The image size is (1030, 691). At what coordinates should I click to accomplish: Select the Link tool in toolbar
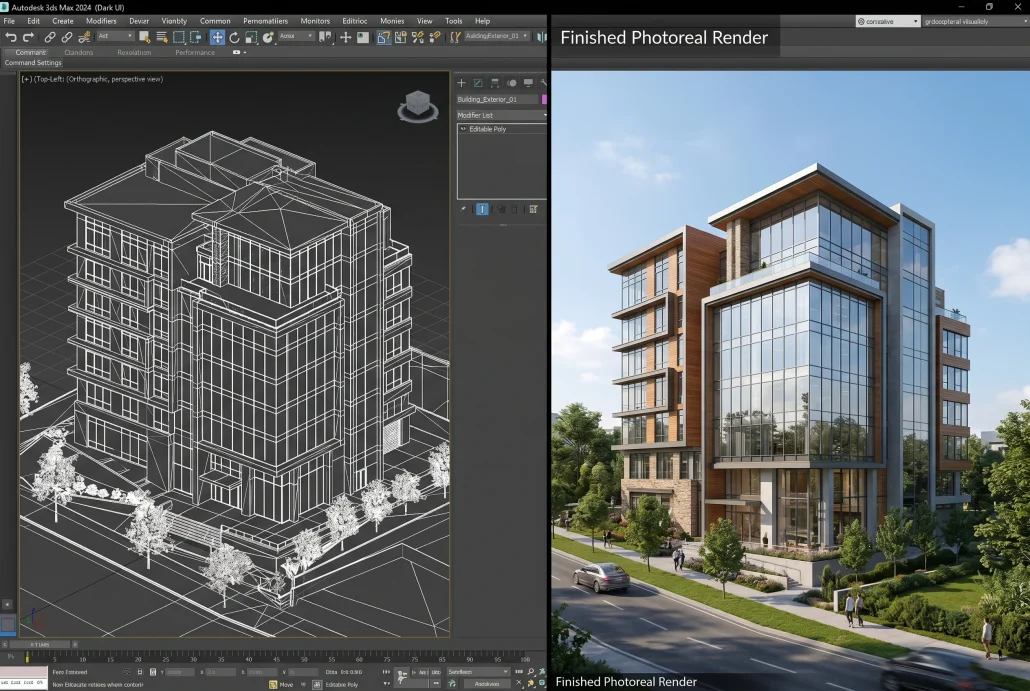[50, 37]
